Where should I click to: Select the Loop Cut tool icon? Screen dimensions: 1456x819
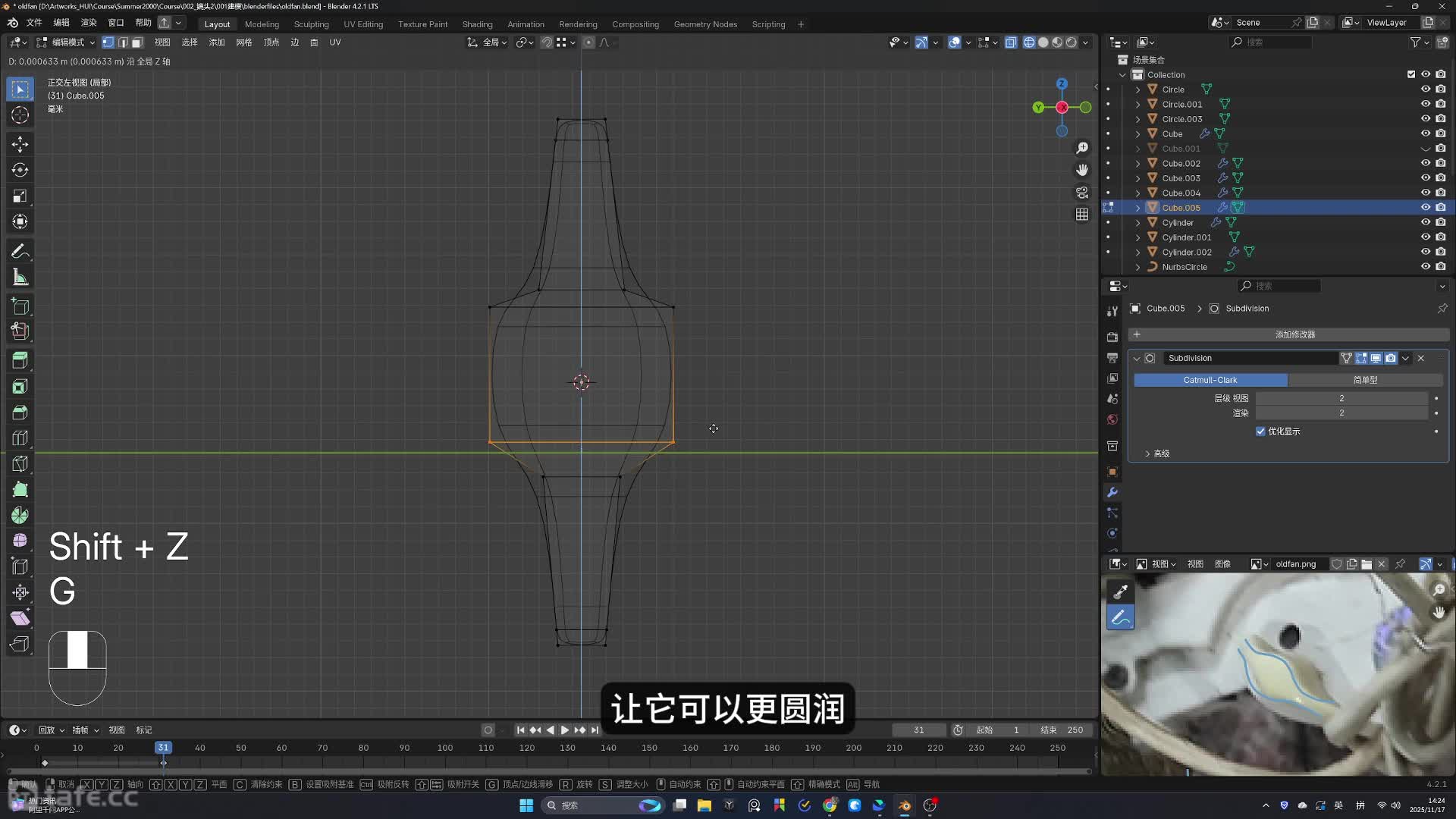pyautogui.click(x=20, y=438)
